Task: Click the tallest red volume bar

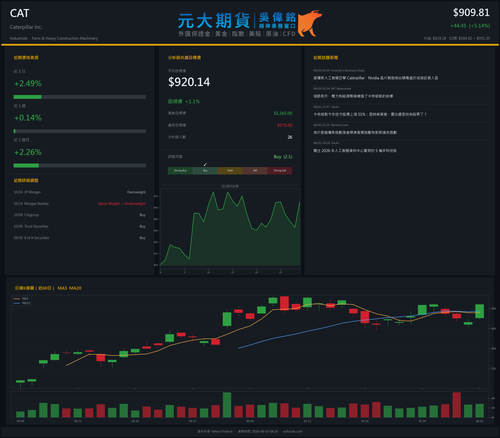Action: 457,405
